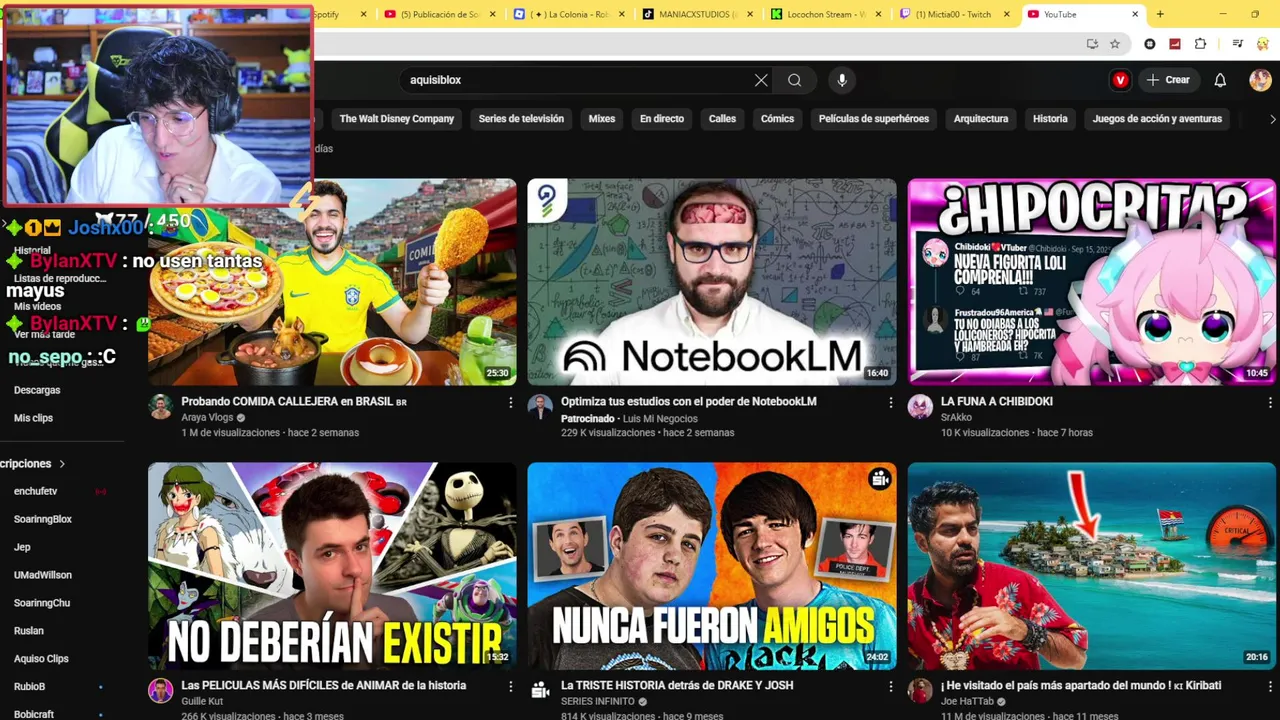Open more options for the Kiribati video
Viewport: 1280px width, 720px height.
coord(1270,686)
